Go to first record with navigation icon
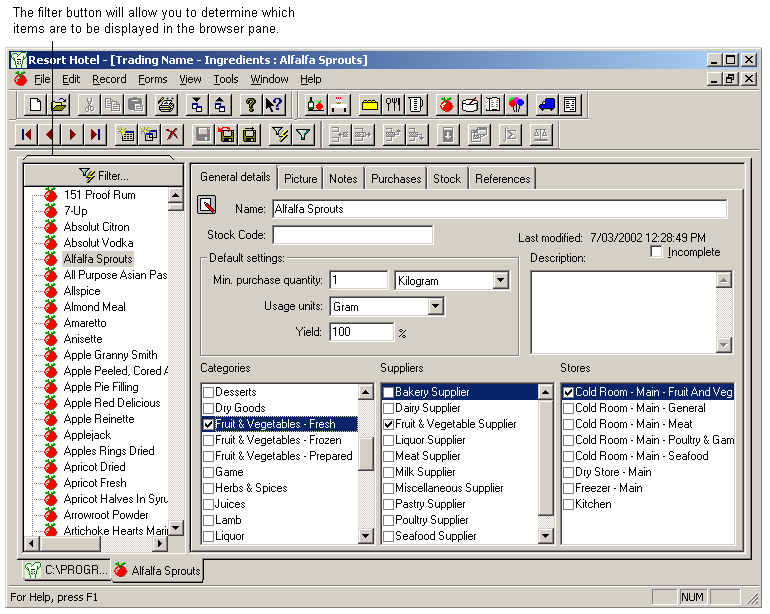 27,135
